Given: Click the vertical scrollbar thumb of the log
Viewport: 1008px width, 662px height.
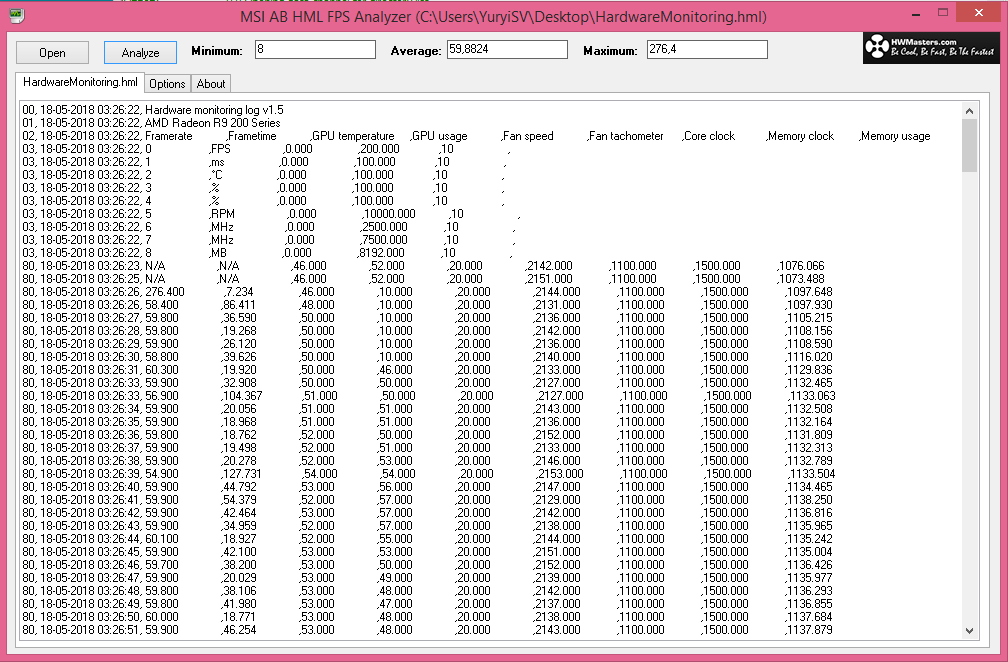Looking at the screenshot, I should [x=969, y=146].
